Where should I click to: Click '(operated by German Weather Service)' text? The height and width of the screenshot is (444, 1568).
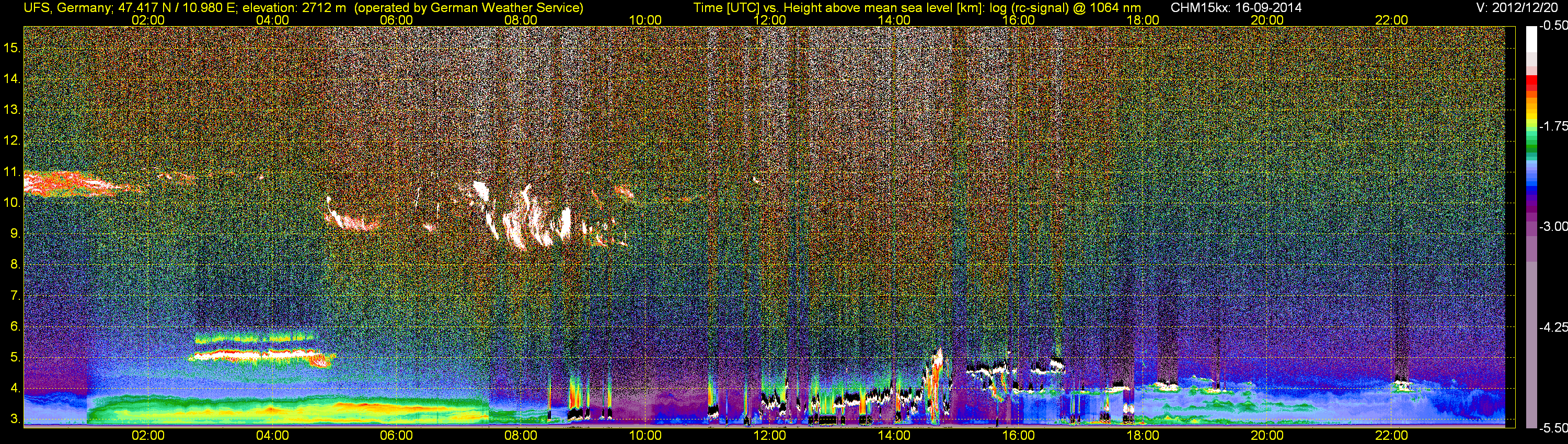point(469,7)
